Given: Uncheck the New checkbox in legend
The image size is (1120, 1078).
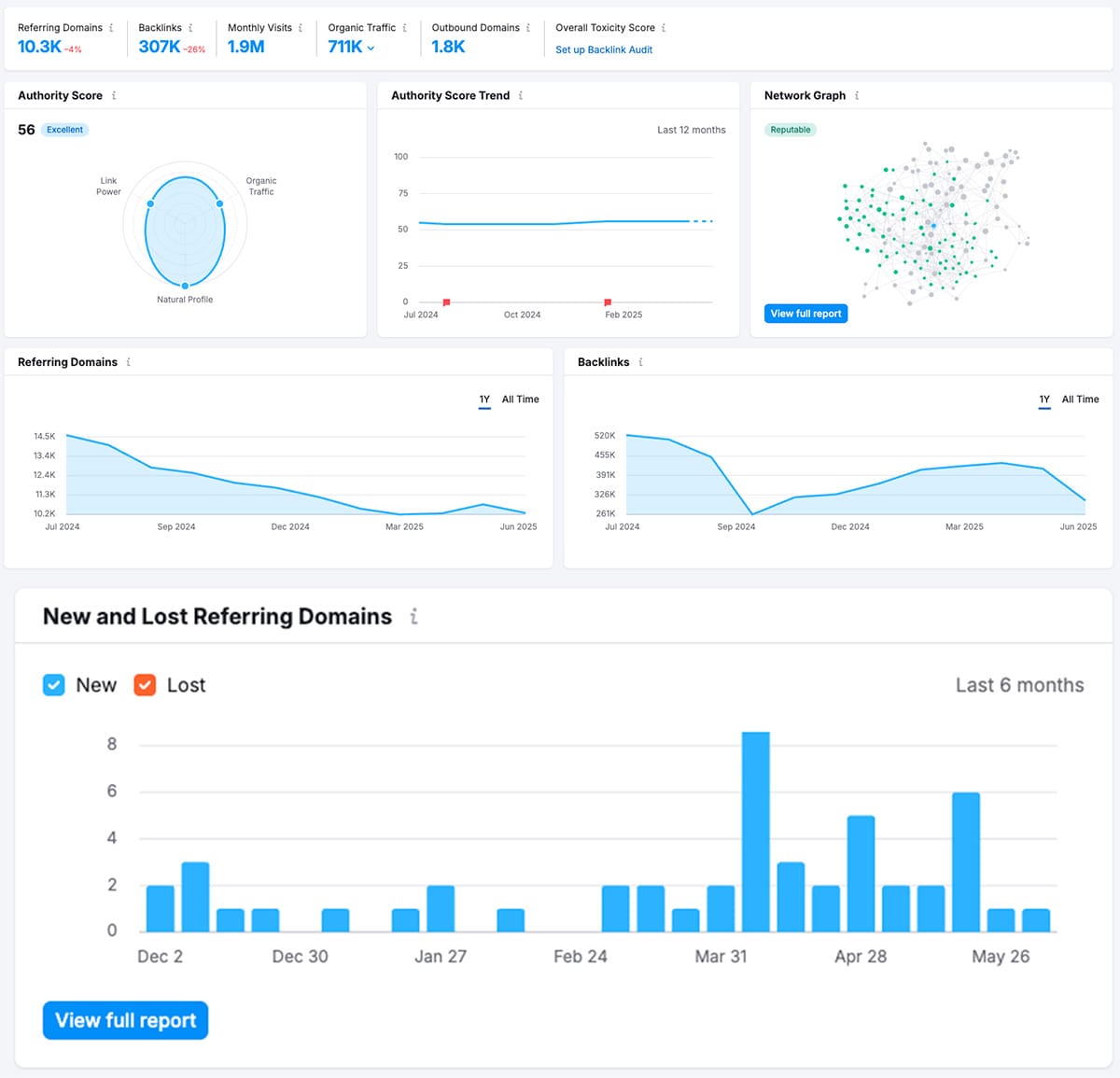Looking at the screenshot, I should [x=54, y=685].
